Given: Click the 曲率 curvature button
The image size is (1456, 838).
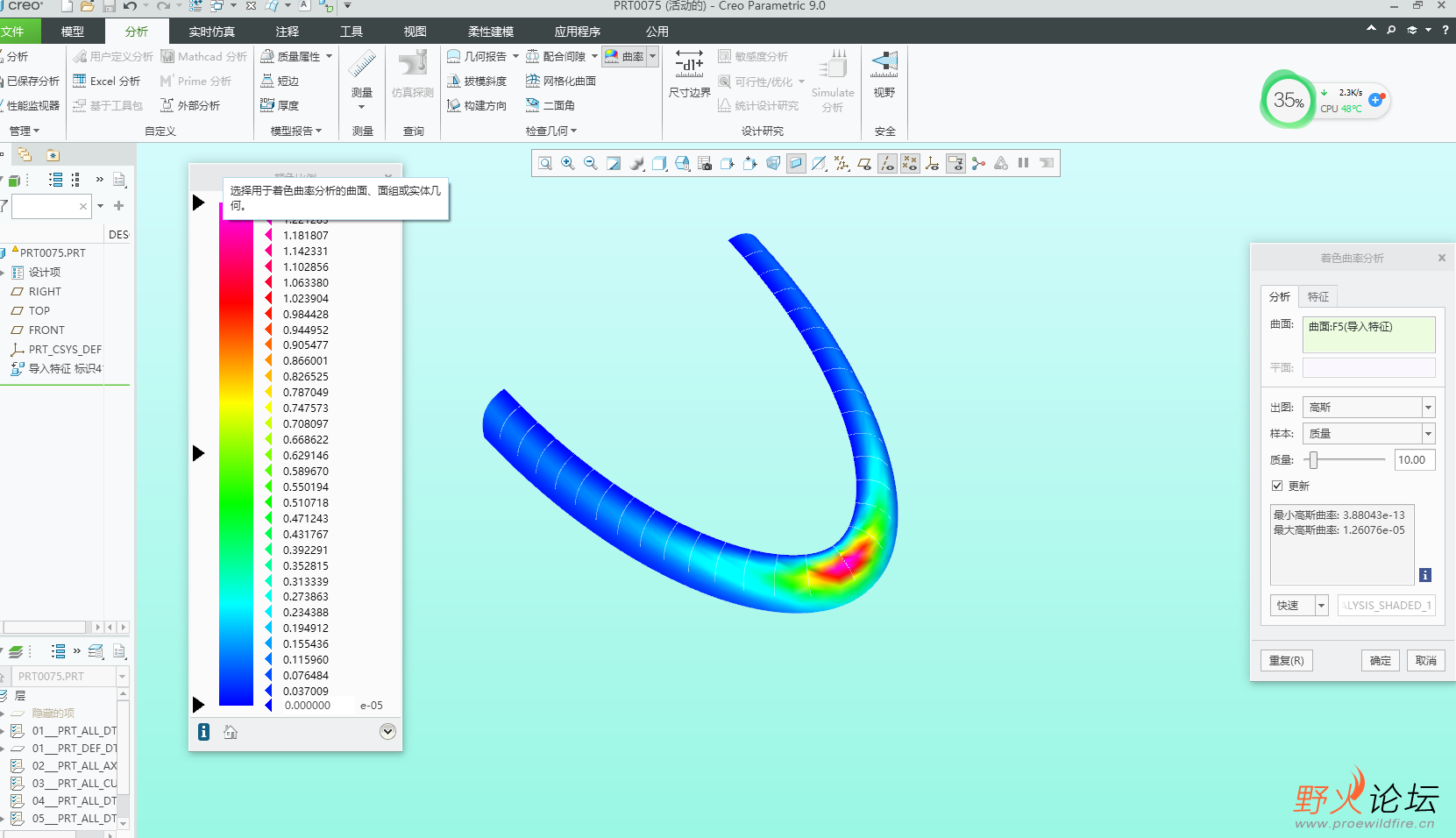Looking at the screenshot, I should 624,56.
